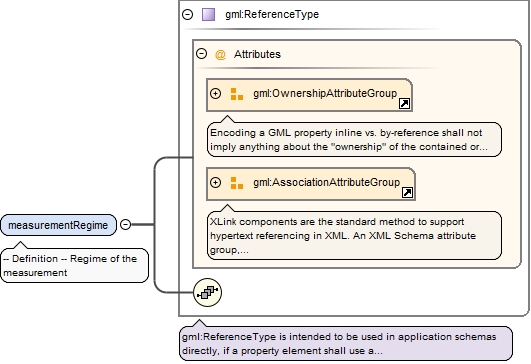Follow the OwnershipAttributeGroup reference arrow
The height and width of the screenshot is (364, 531).
(404, 104)
